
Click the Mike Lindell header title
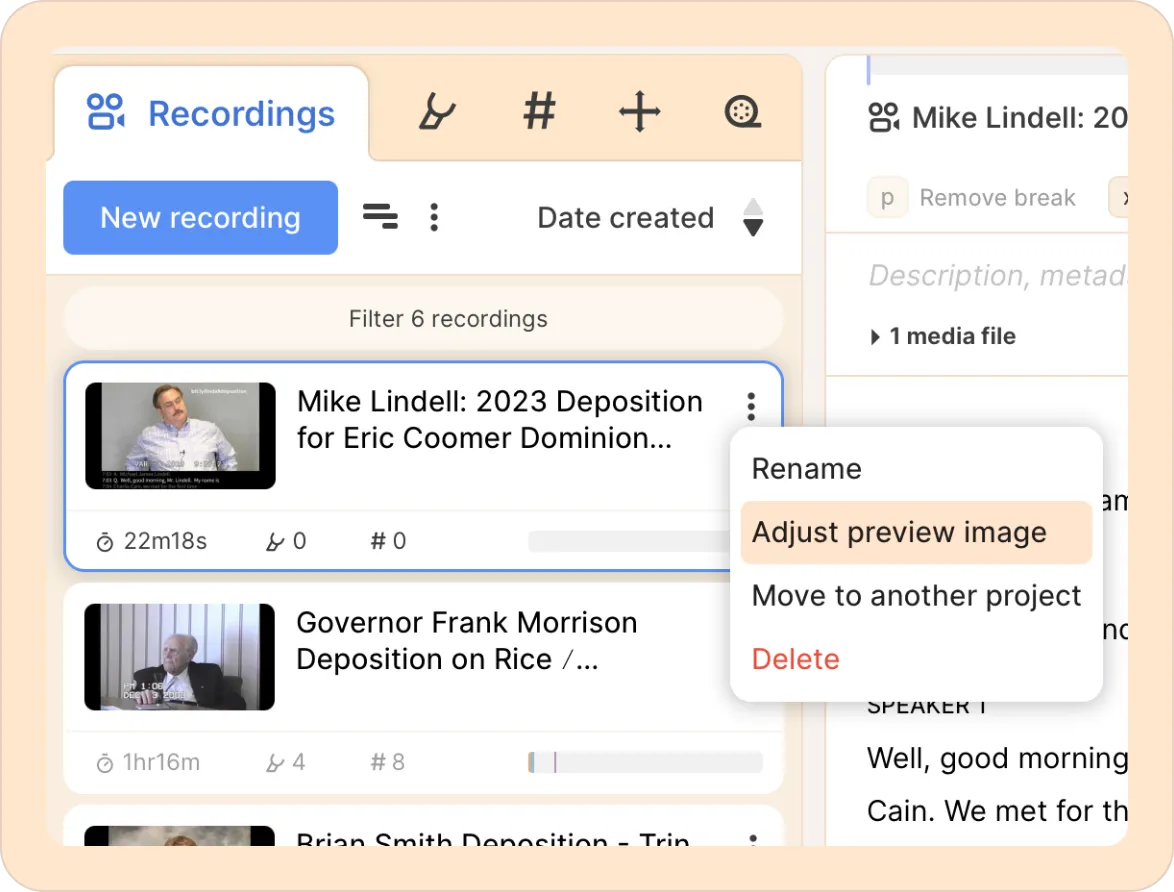1019,118
